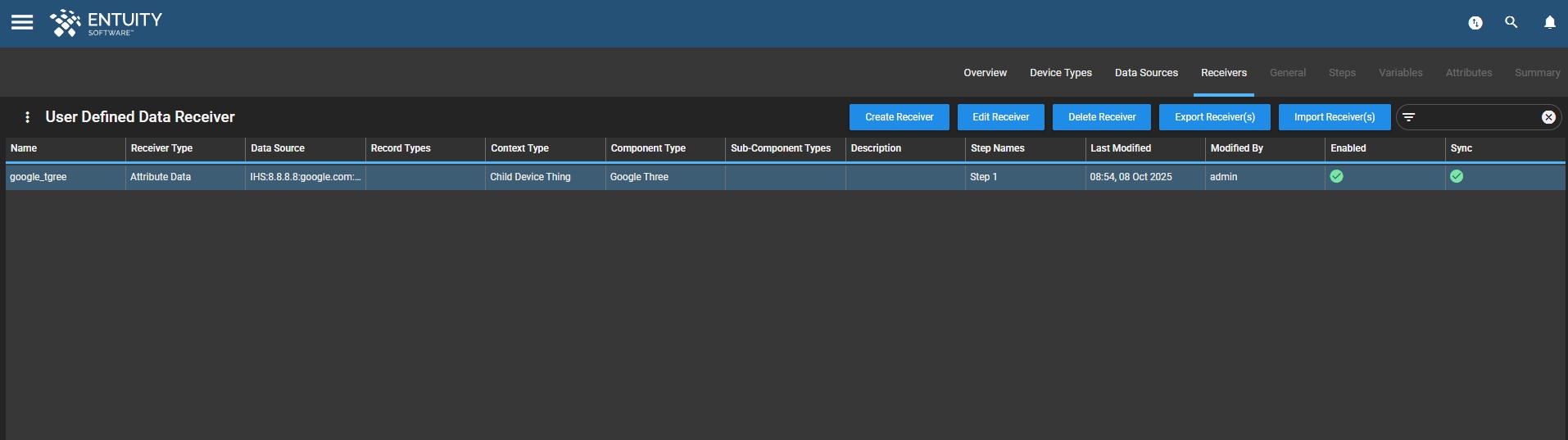Select the google_tgree row name
Viewport: 1568px width, 440px height.
tap(39, 177)
